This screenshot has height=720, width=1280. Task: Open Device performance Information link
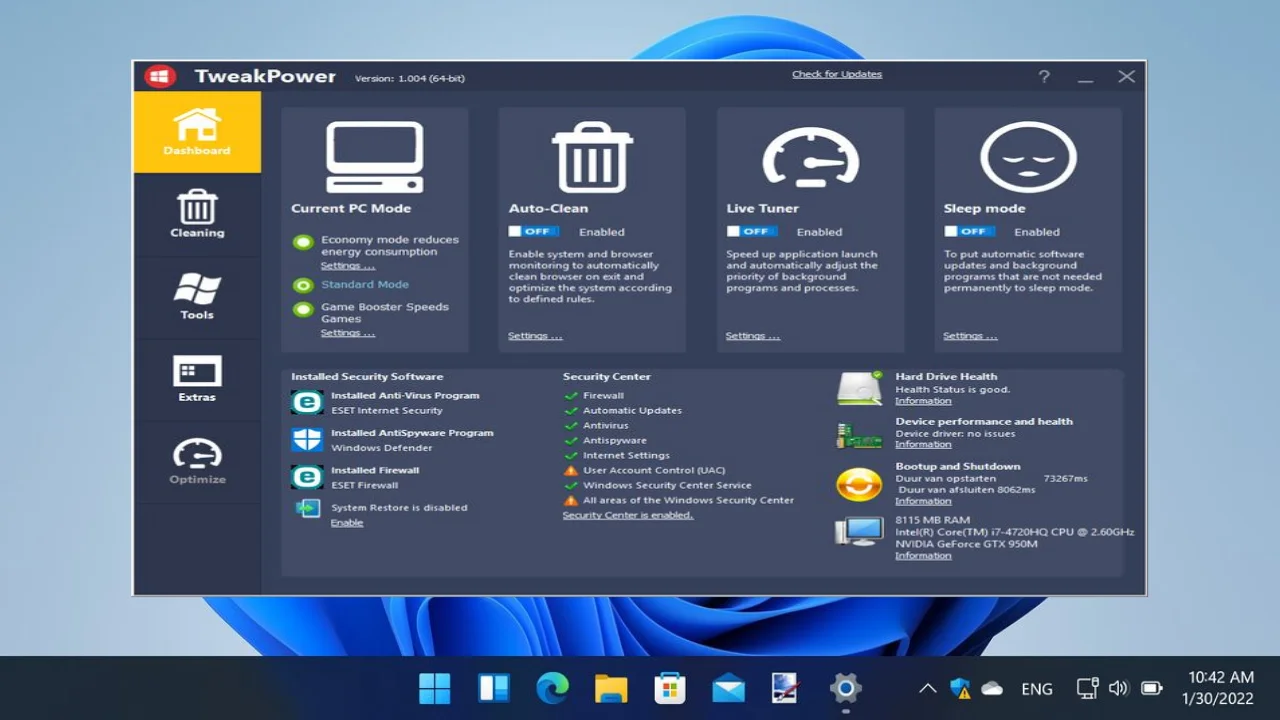(x=923, y=444)
